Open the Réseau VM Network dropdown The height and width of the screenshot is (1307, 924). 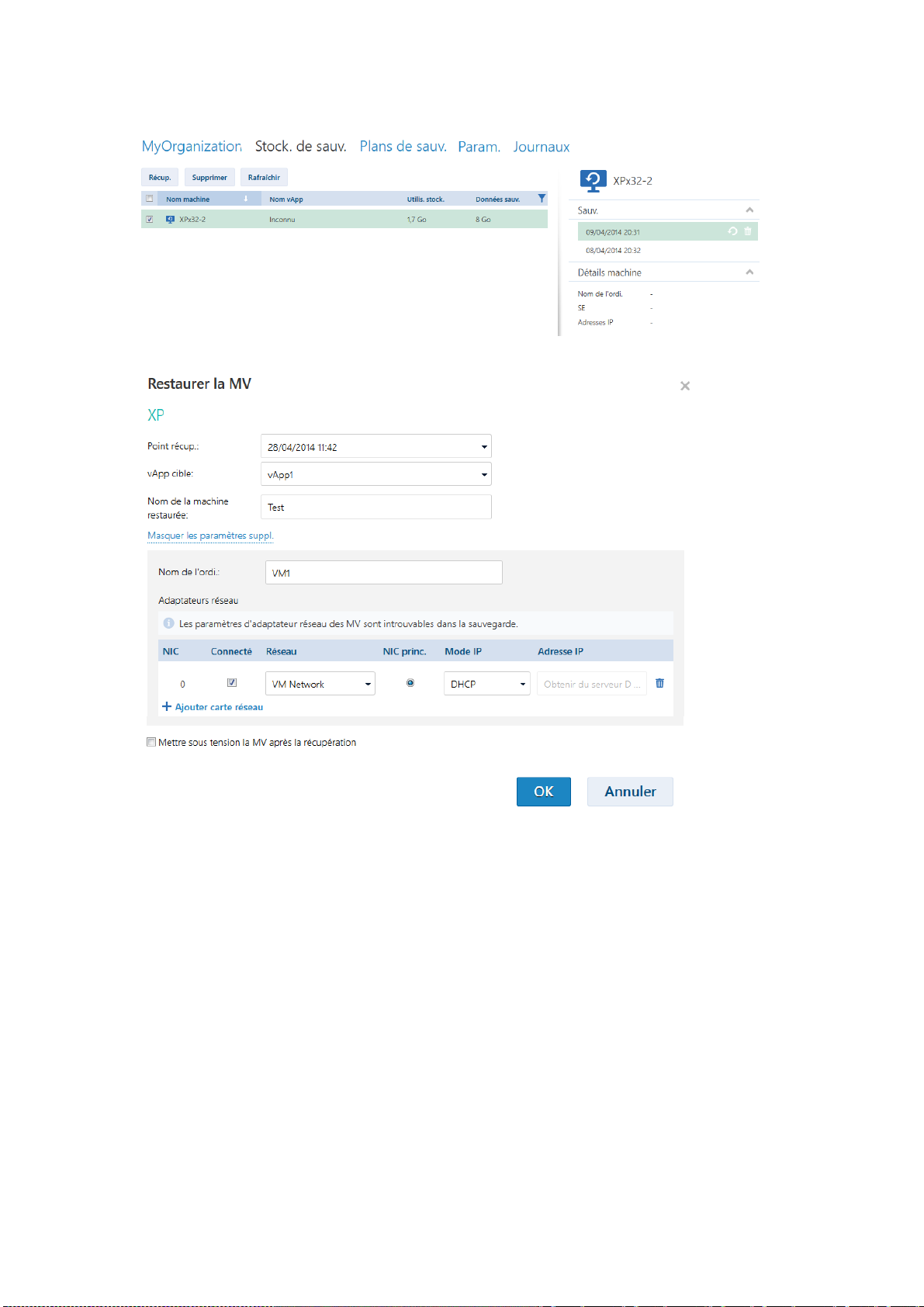[x=320, y=683]
